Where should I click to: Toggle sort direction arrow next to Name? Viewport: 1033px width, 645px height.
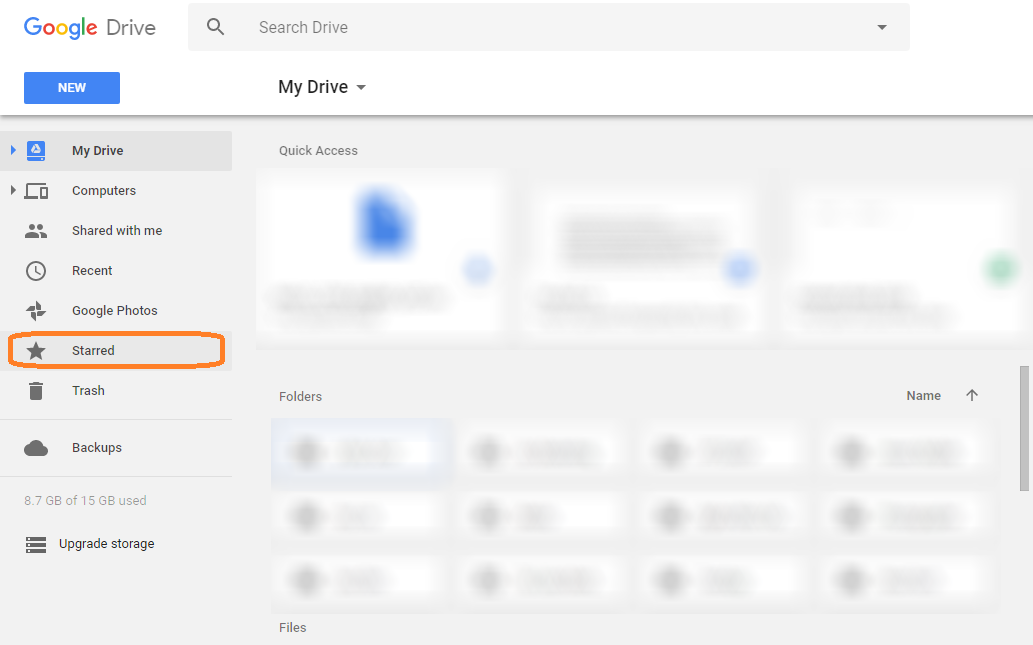pyautogui.click(x=972, y=396)
